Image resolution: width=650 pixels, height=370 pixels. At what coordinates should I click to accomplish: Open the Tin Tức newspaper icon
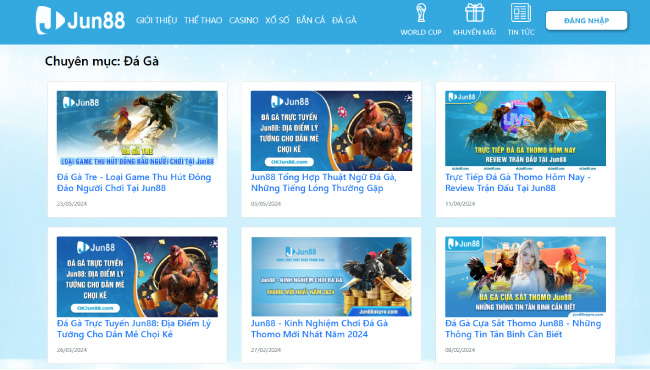(521, 13)
